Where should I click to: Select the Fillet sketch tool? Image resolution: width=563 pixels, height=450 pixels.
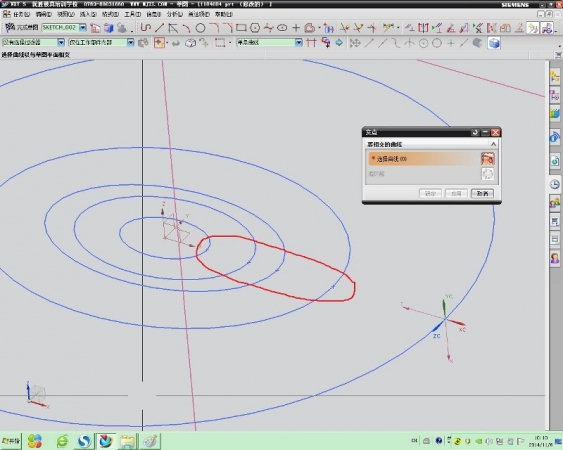pos(214,28)
